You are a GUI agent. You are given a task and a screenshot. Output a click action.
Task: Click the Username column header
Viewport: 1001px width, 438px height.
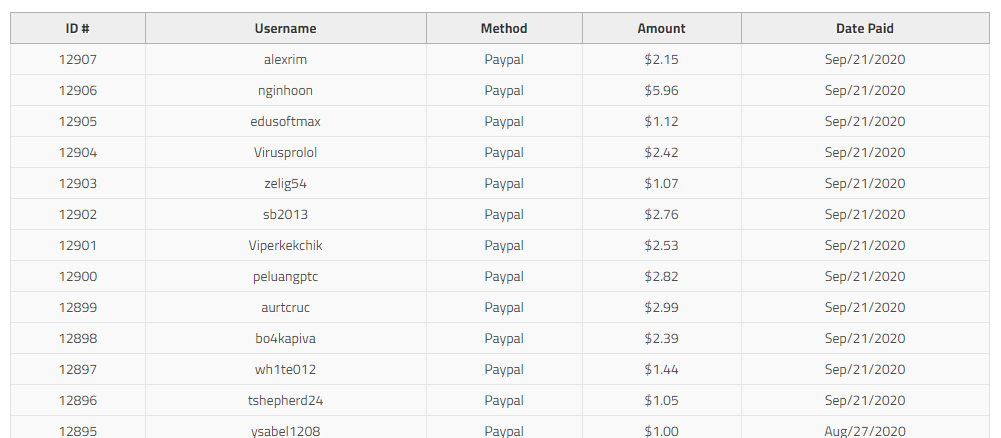tap(285, 28)
